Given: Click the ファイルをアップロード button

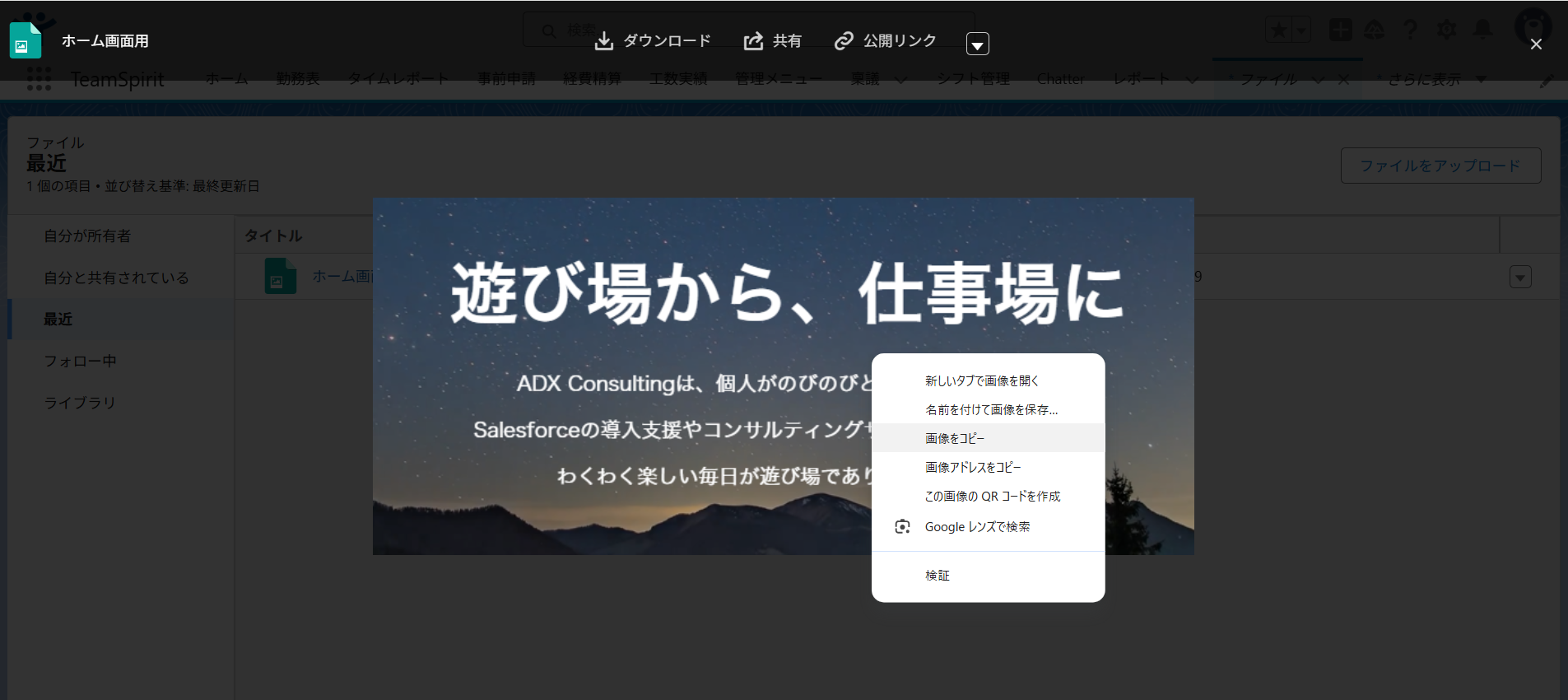Looking at the screenshot, I should [1440, 166].
